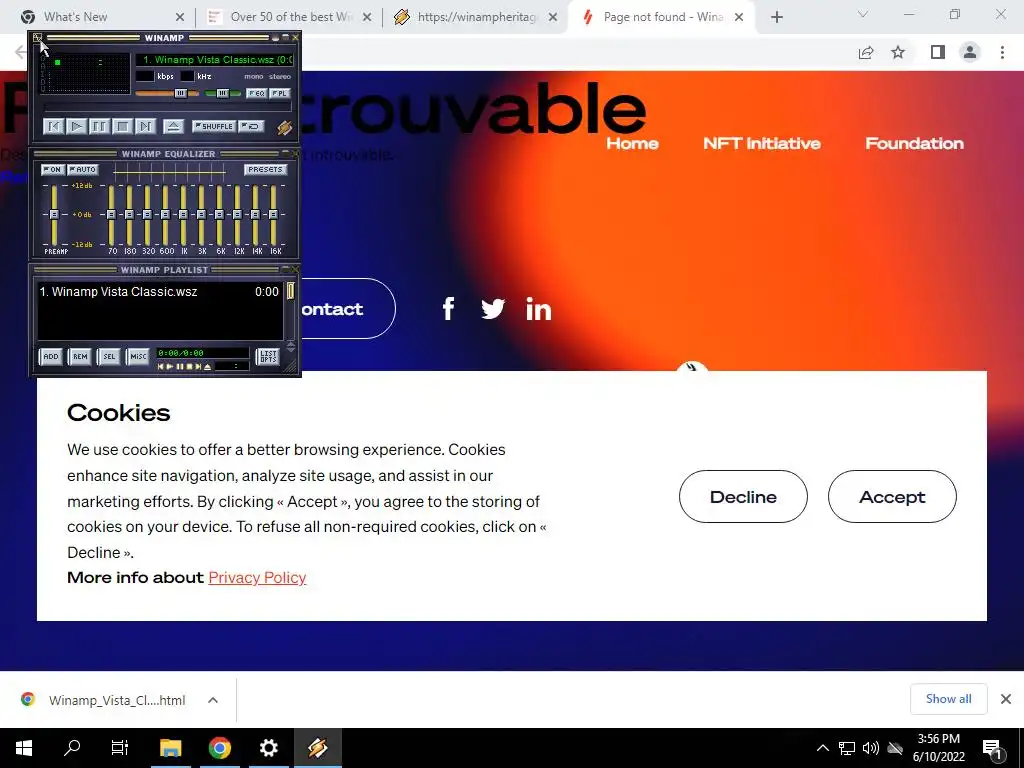The width and height of the screenshot is (1024, 768).
Task: Decline cookies
Action: point(743,497)
